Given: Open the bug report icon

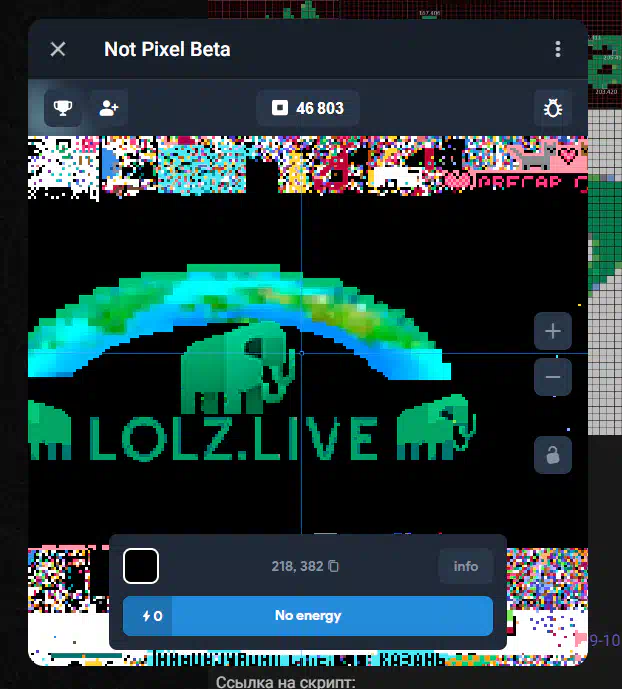Looking at the screenshot, I should tap(553, 108).
